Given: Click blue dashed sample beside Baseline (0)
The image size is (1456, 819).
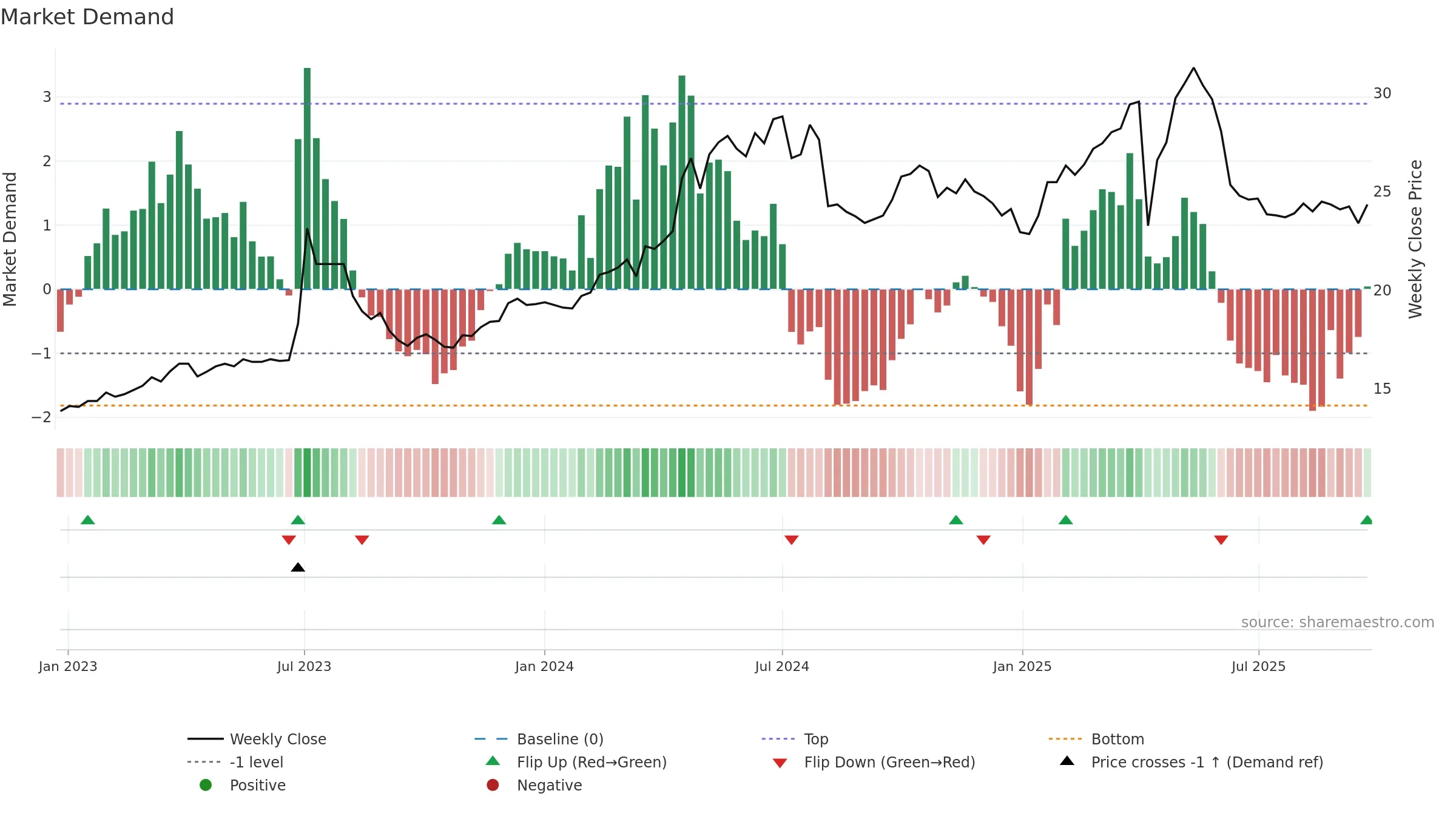Looking at the screenshot, I should tap(491, 739).
